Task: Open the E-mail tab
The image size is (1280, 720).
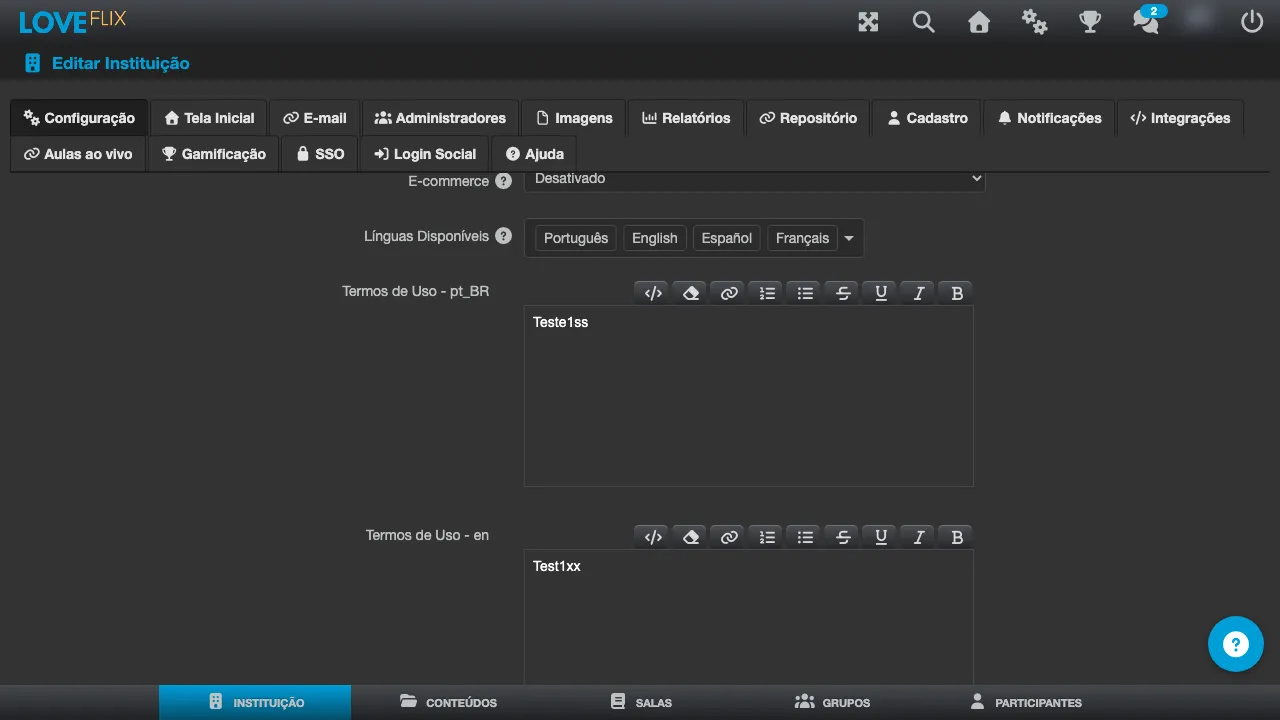Action: pyautogui.click(x=315, y=118)
